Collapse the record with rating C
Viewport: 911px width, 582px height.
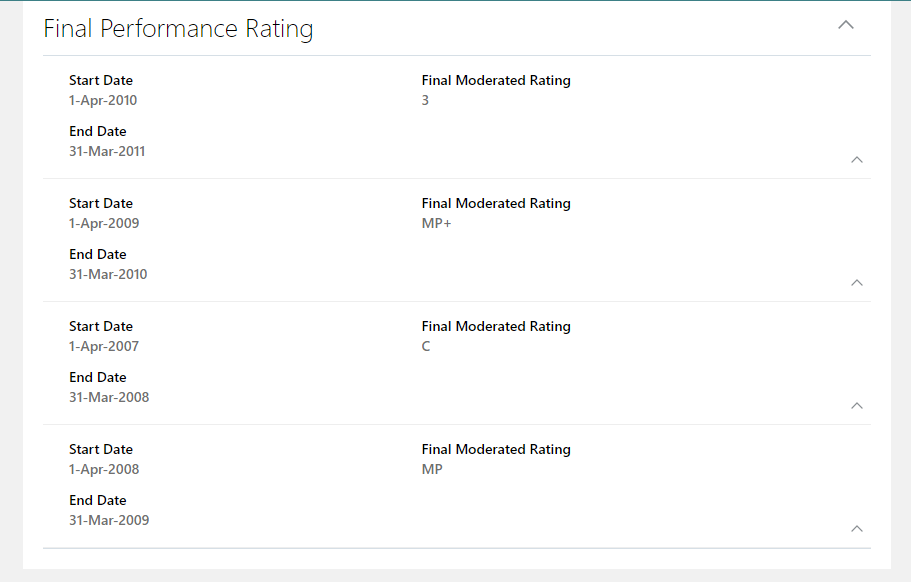857,405
